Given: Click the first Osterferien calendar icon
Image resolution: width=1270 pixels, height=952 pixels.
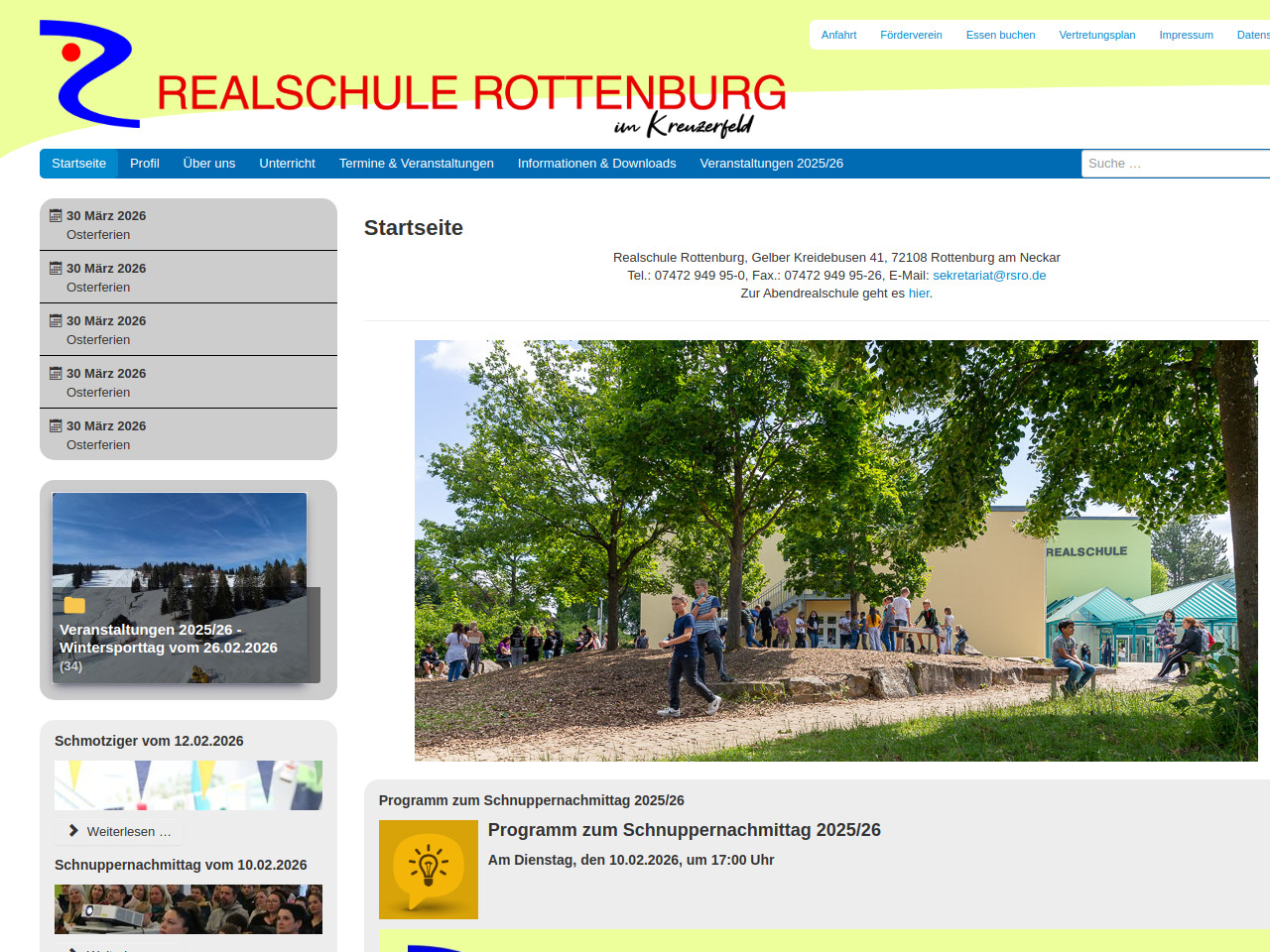Looking at the screenshot, I should coord(57,216).
